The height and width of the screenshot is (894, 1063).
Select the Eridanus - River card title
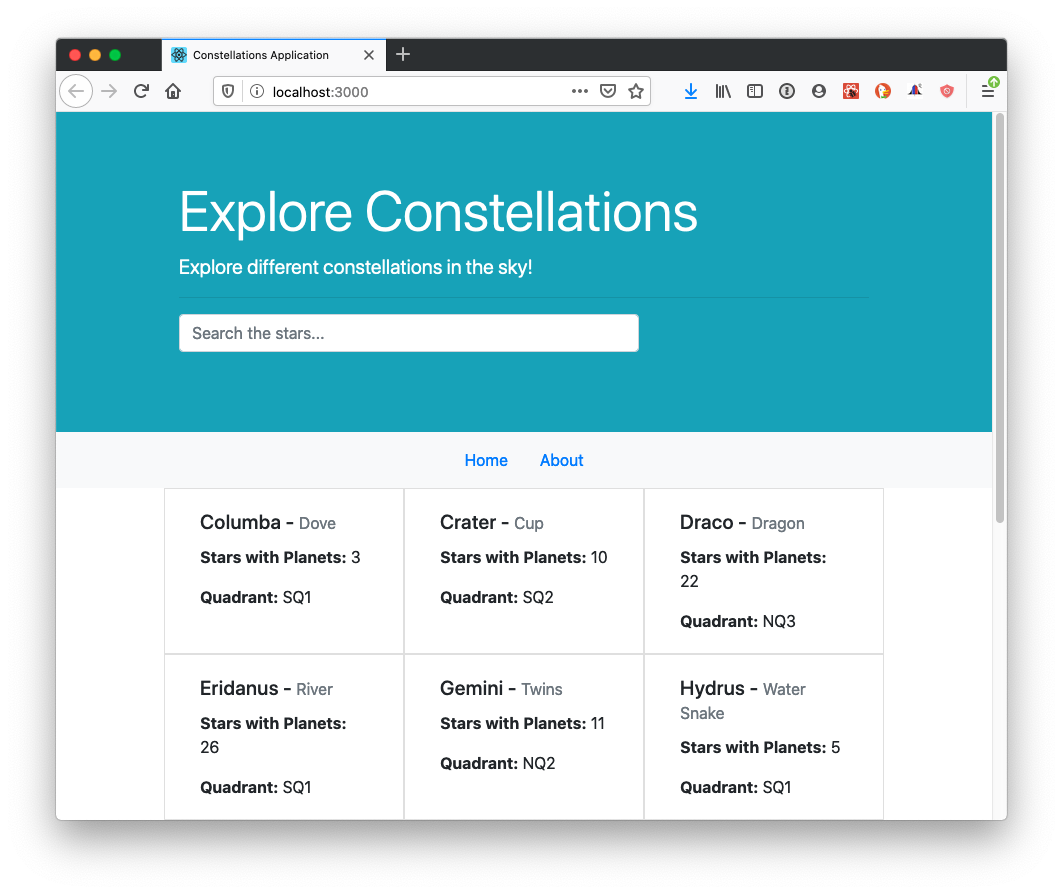[266, 689]
